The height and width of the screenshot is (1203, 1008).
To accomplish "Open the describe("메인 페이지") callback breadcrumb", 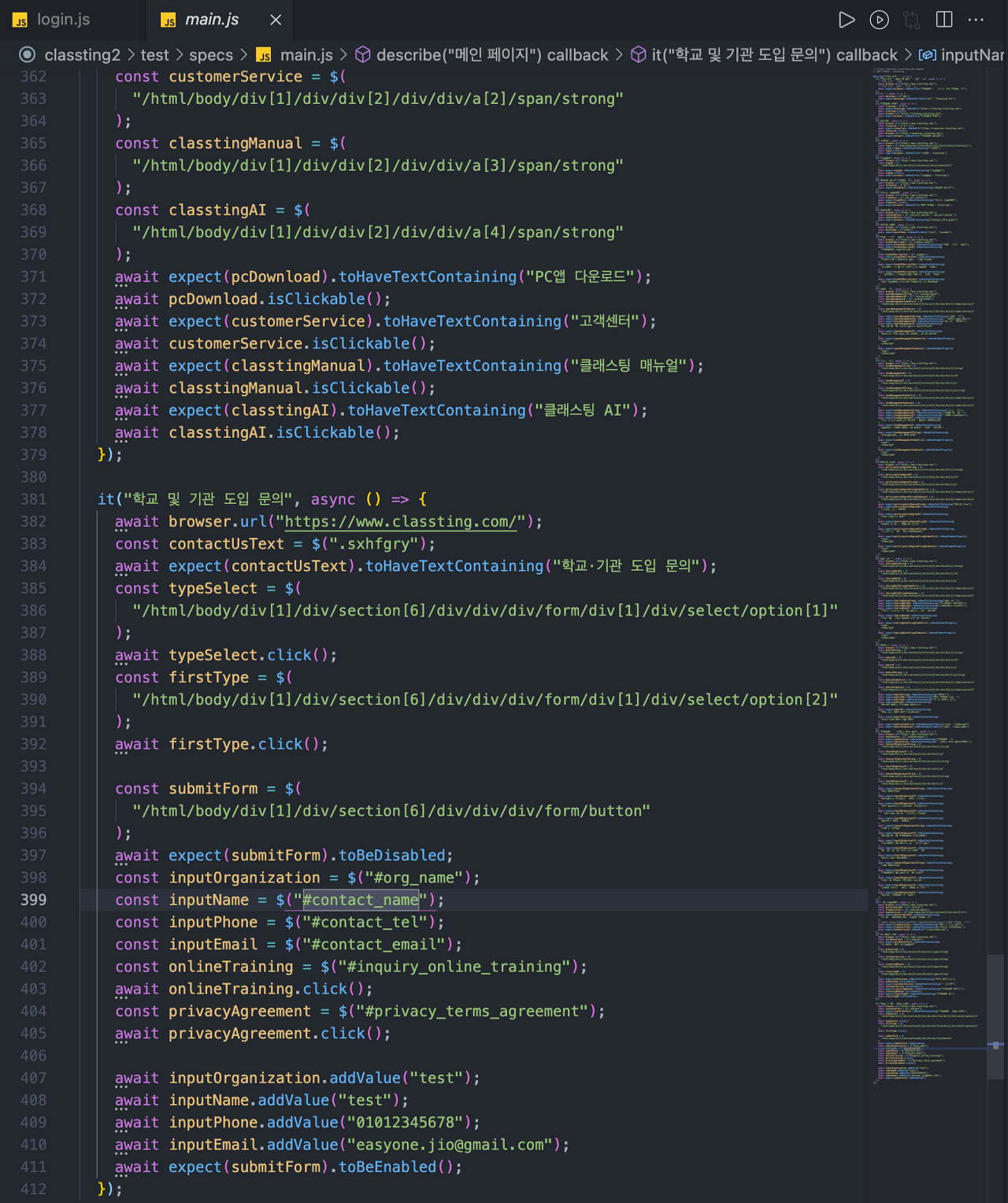I will click(x=492, y=55).
